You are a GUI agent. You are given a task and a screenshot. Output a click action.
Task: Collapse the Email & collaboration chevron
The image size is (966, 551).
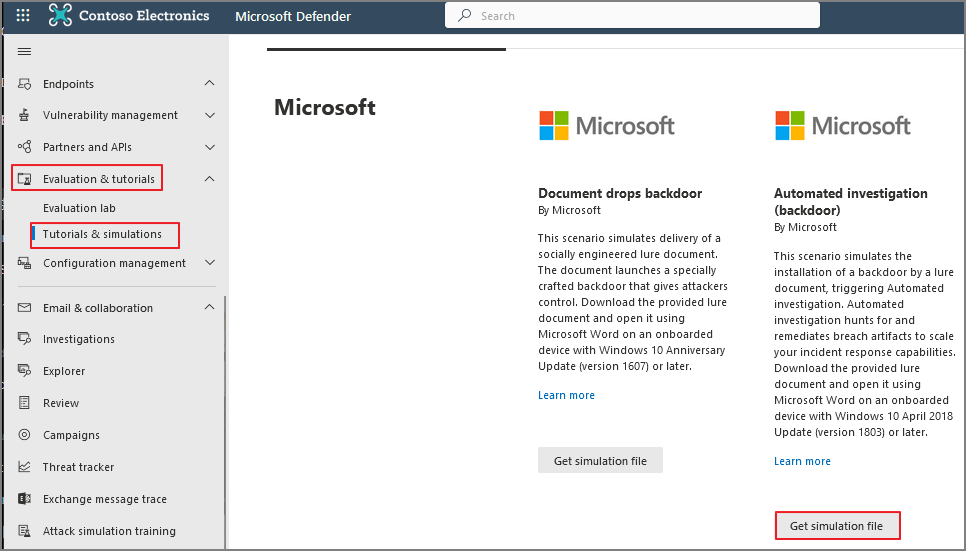[209, 307]
